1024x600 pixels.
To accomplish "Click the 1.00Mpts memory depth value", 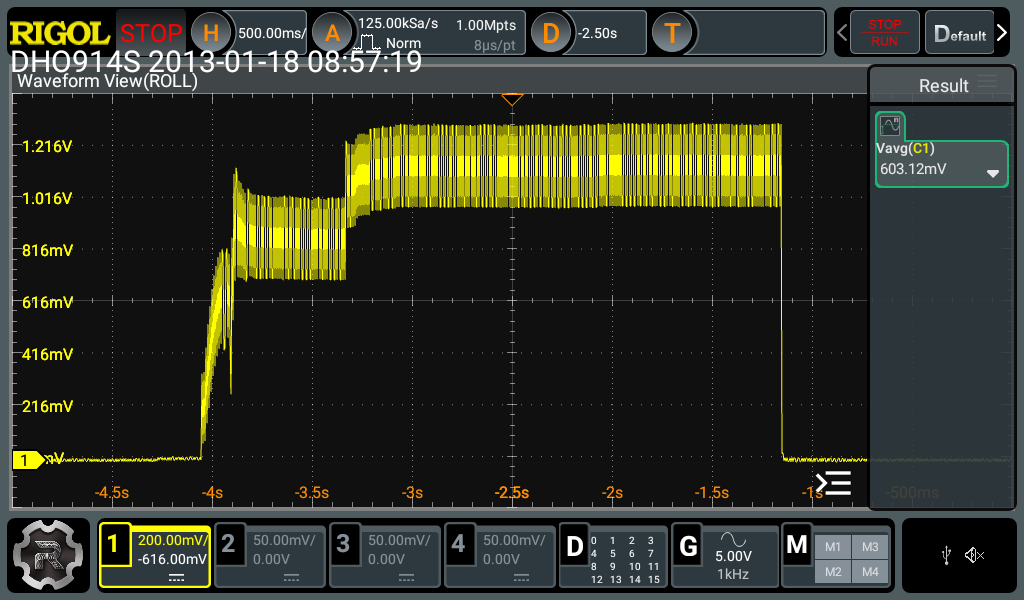I will point(486,25).
